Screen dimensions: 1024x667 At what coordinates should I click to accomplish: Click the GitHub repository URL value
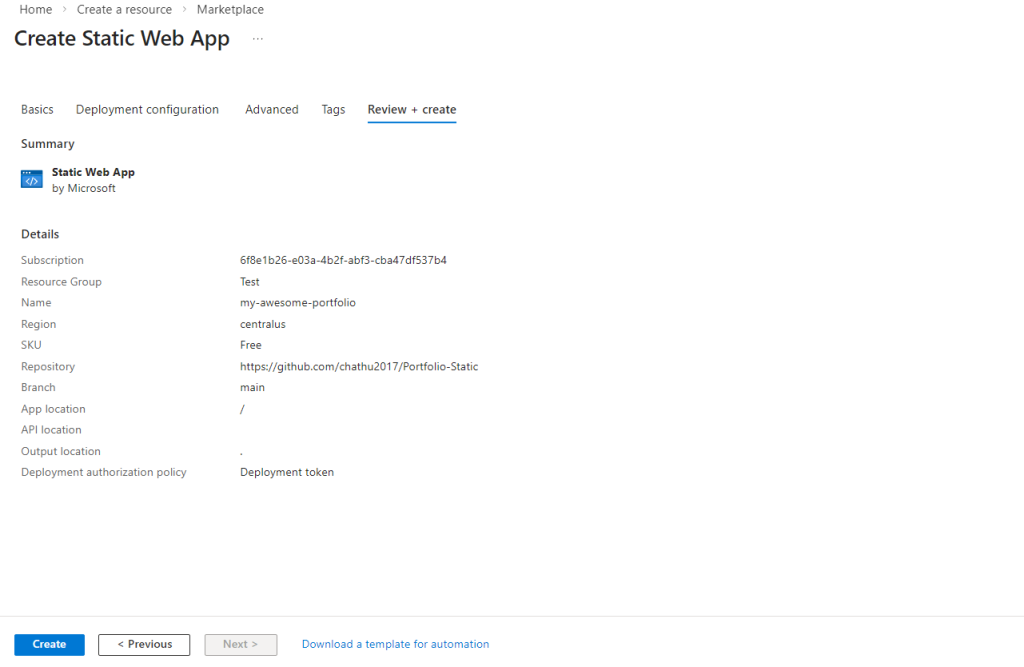359,367
